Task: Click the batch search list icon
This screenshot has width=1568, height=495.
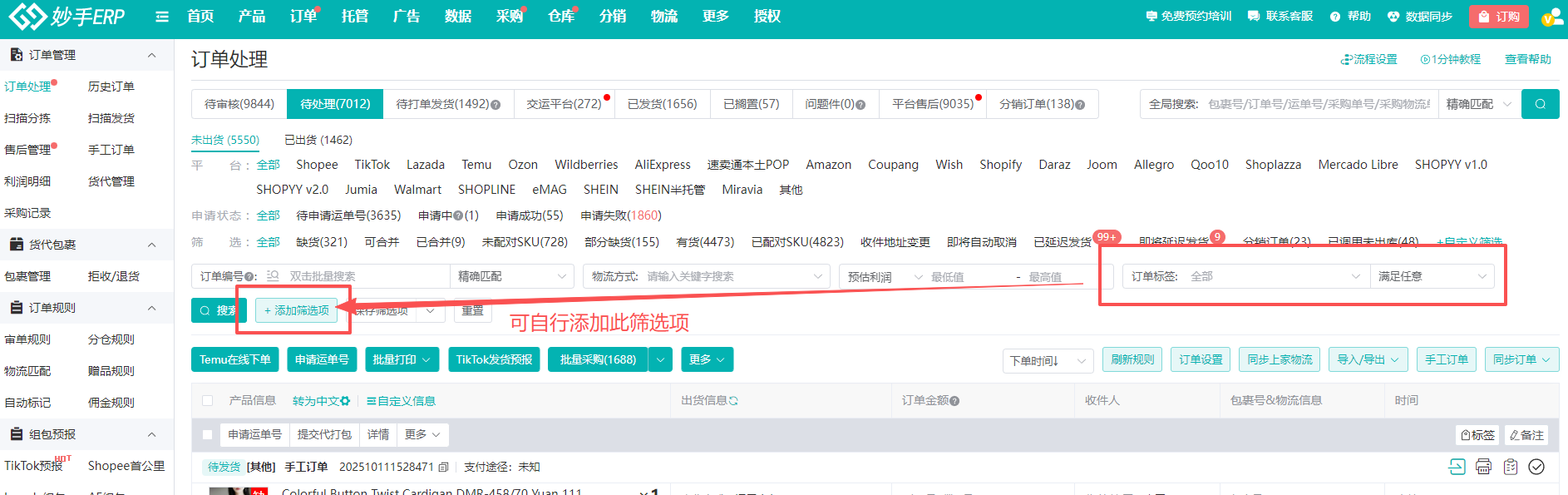Action: tap(273, 276)
